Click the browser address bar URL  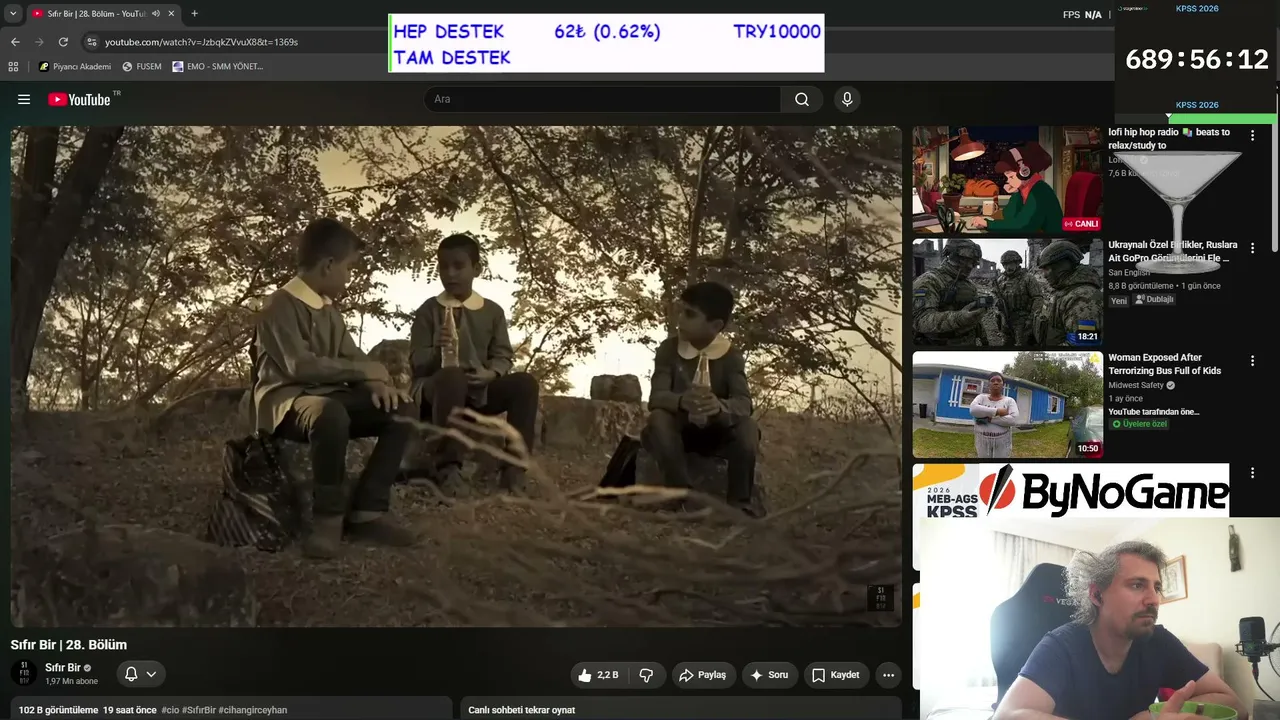[x=201, y=42]
